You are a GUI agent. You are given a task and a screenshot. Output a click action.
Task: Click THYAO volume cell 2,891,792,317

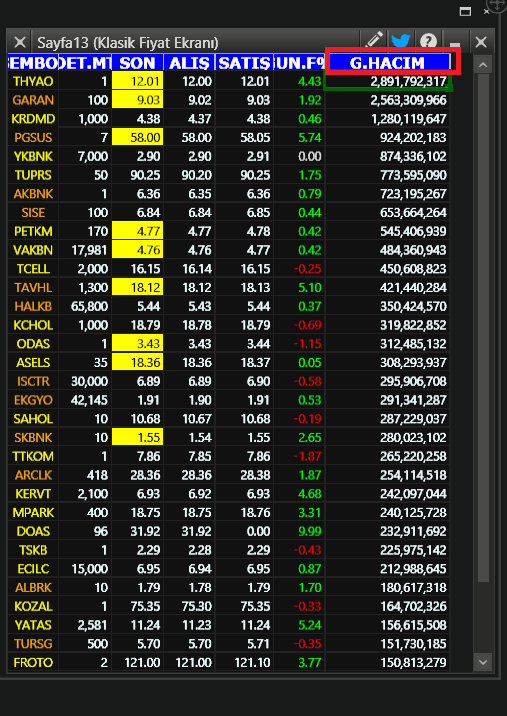tap(387, 81)
